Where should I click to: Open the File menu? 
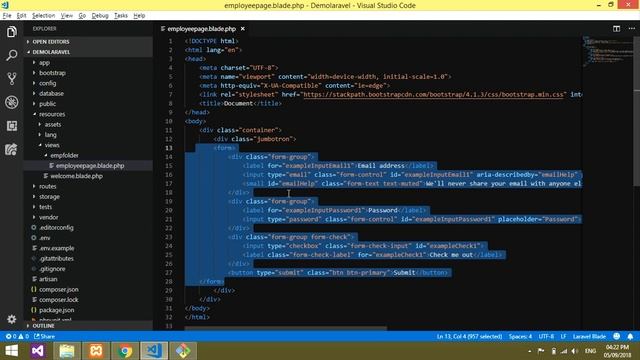click(7, 16)
